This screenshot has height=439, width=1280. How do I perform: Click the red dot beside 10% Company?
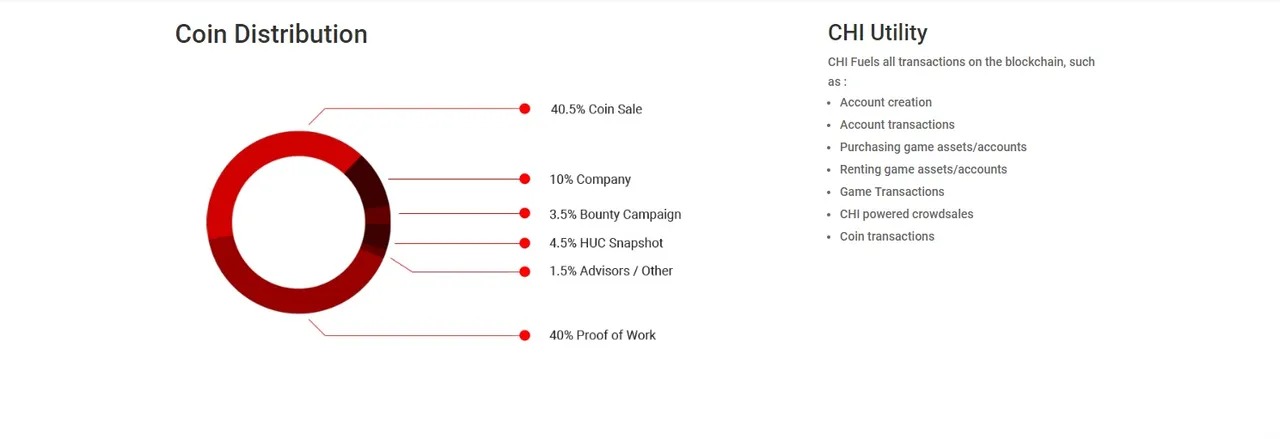[x=524, y=179]
